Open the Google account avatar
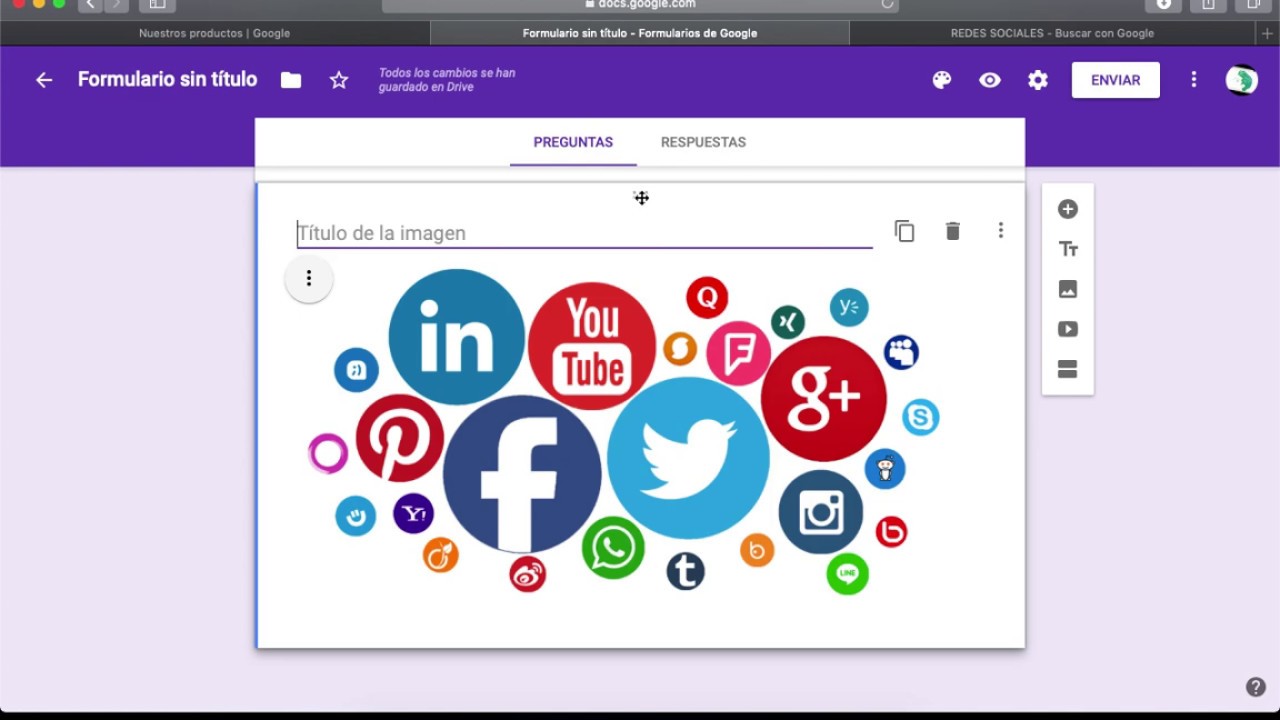The image size is (1280, 720). pos(1242,80)
